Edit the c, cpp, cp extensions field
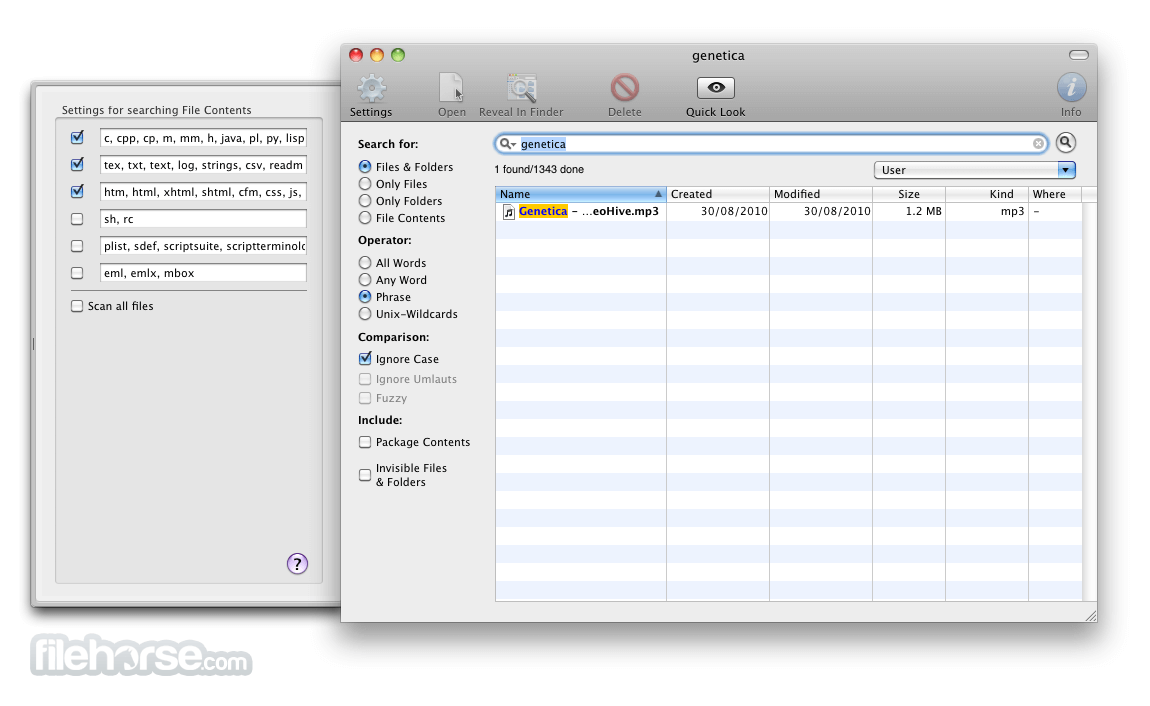Image resolution: width=1150 pixels, height=706 pixels. [x=203, y=138]
